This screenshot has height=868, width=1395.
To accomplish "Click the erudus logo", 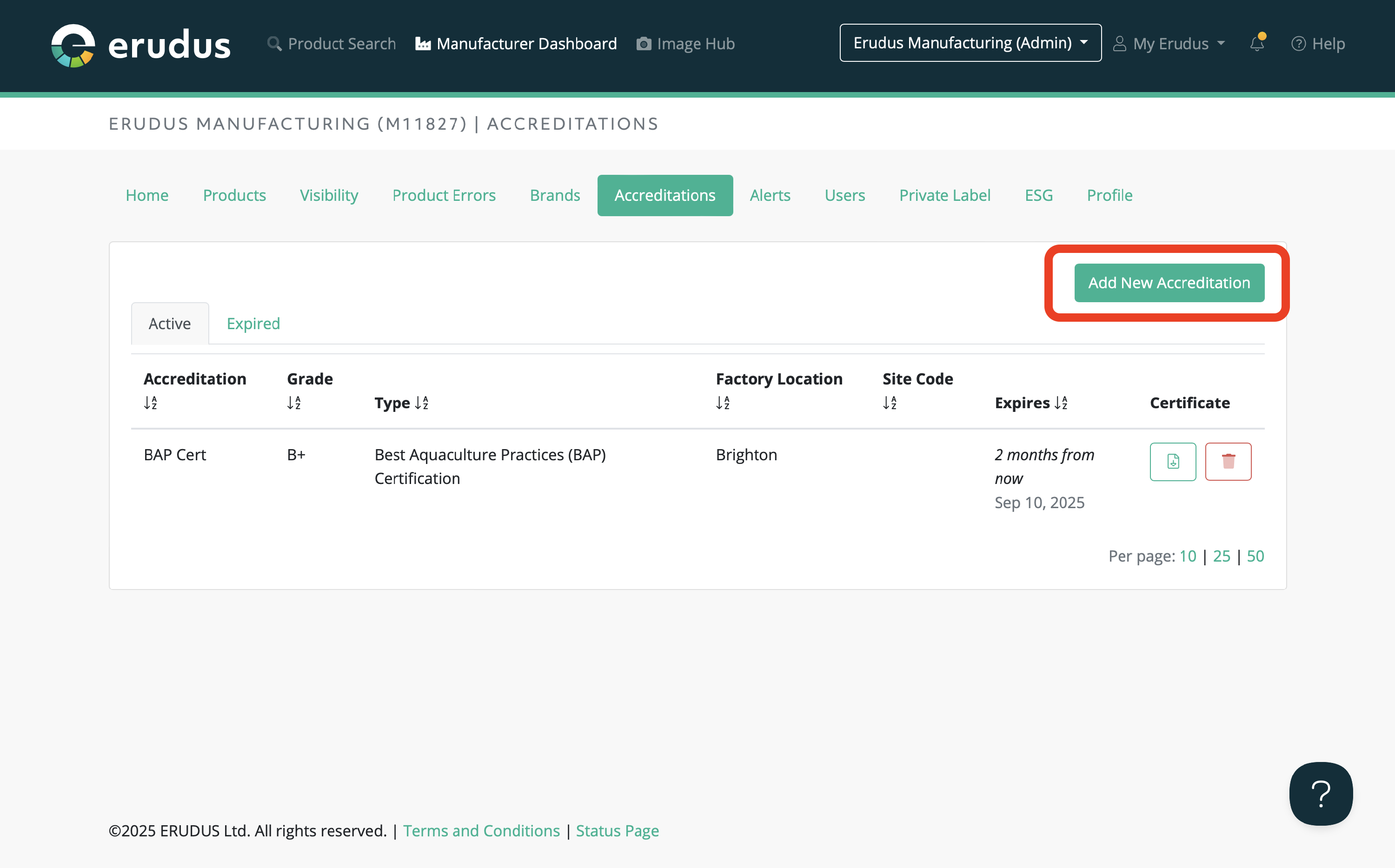I will click(140, 45).
